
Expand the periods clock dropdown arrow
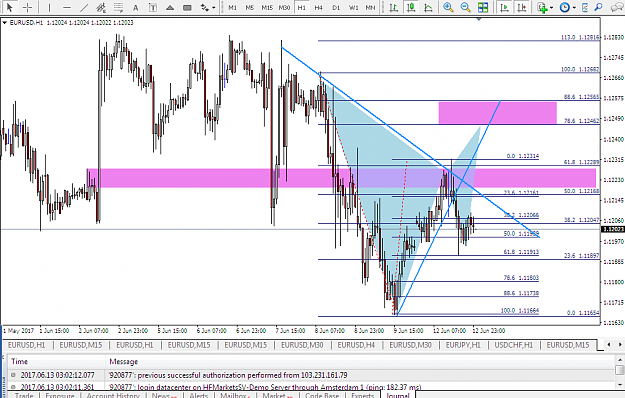coord(574,8)
